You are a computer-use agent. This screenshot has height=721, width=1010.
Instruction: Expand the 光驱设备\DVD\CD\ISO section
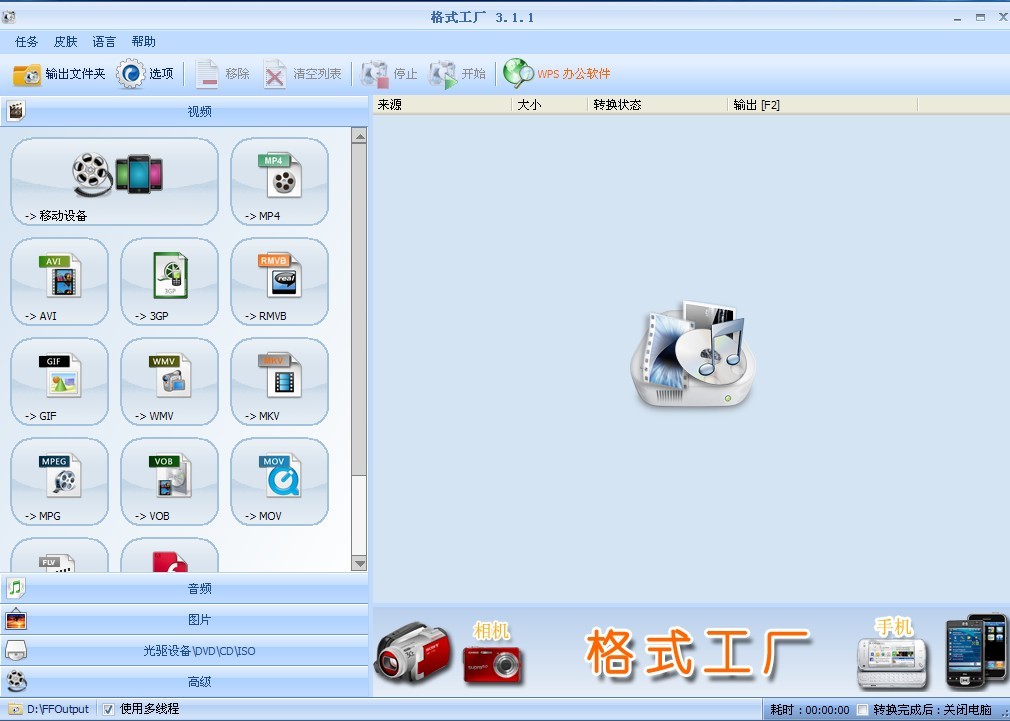185,651
